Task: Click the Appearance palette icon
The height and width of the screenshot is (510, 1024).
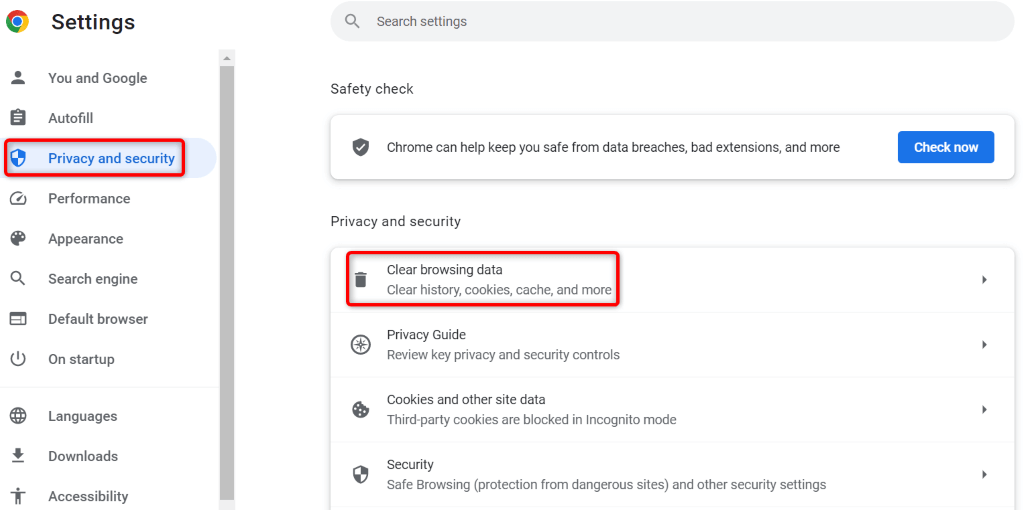Action: pyautogui.click(x=18, y=239)
